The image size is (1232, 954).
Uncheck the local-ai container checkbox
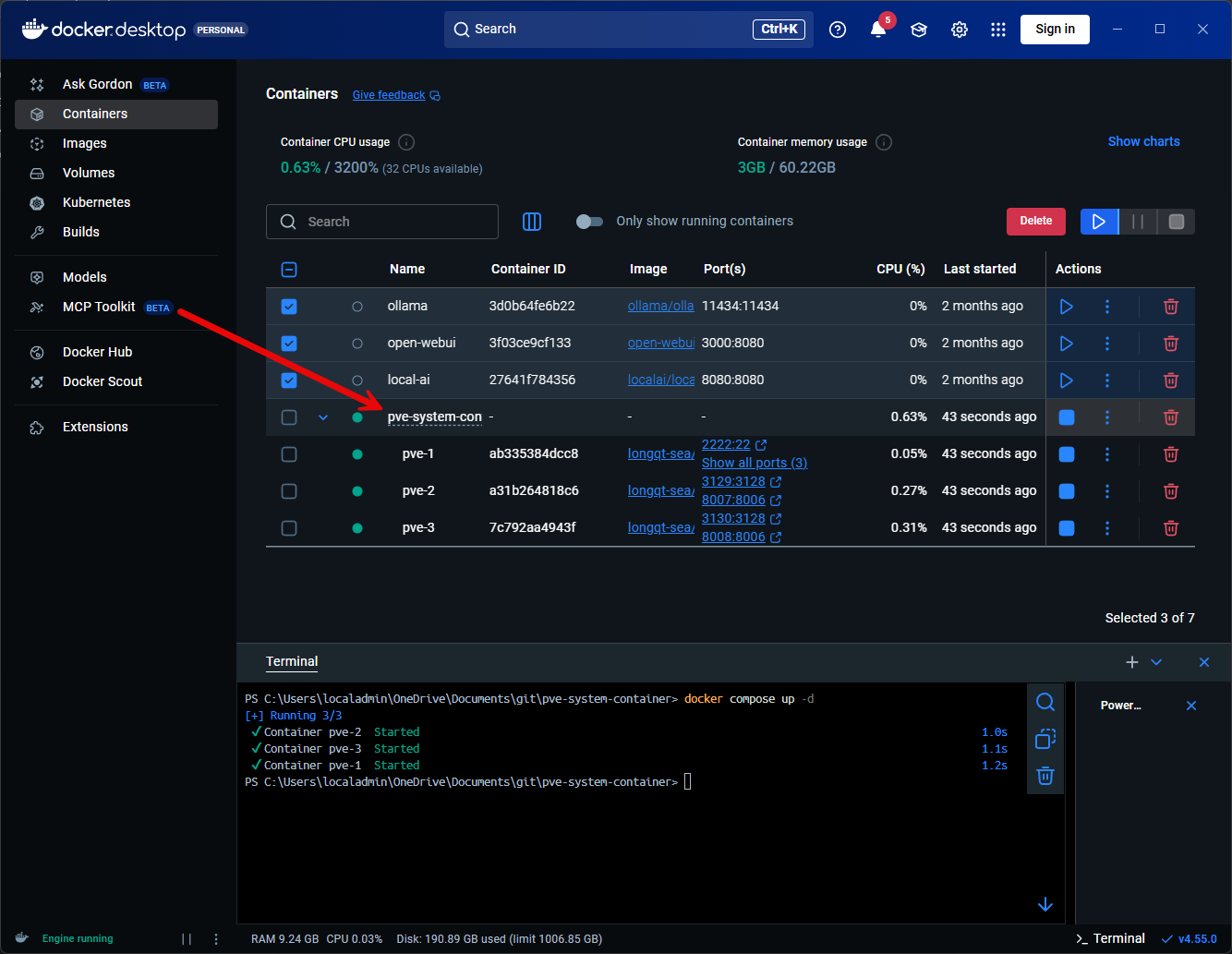[289, 380]
